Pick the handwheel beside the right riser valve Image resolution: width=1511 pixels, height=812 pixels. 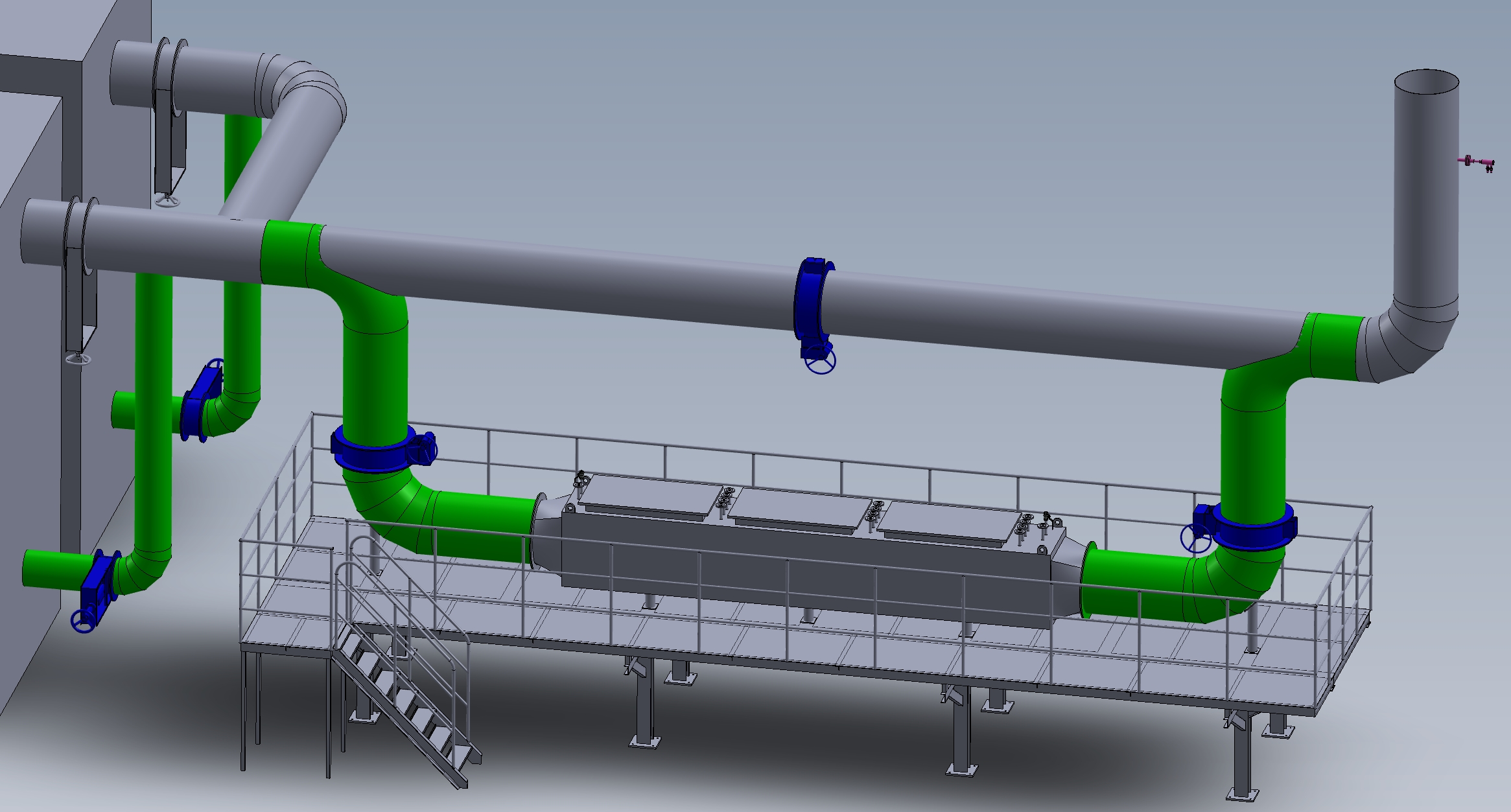(x=1195, y=538)
